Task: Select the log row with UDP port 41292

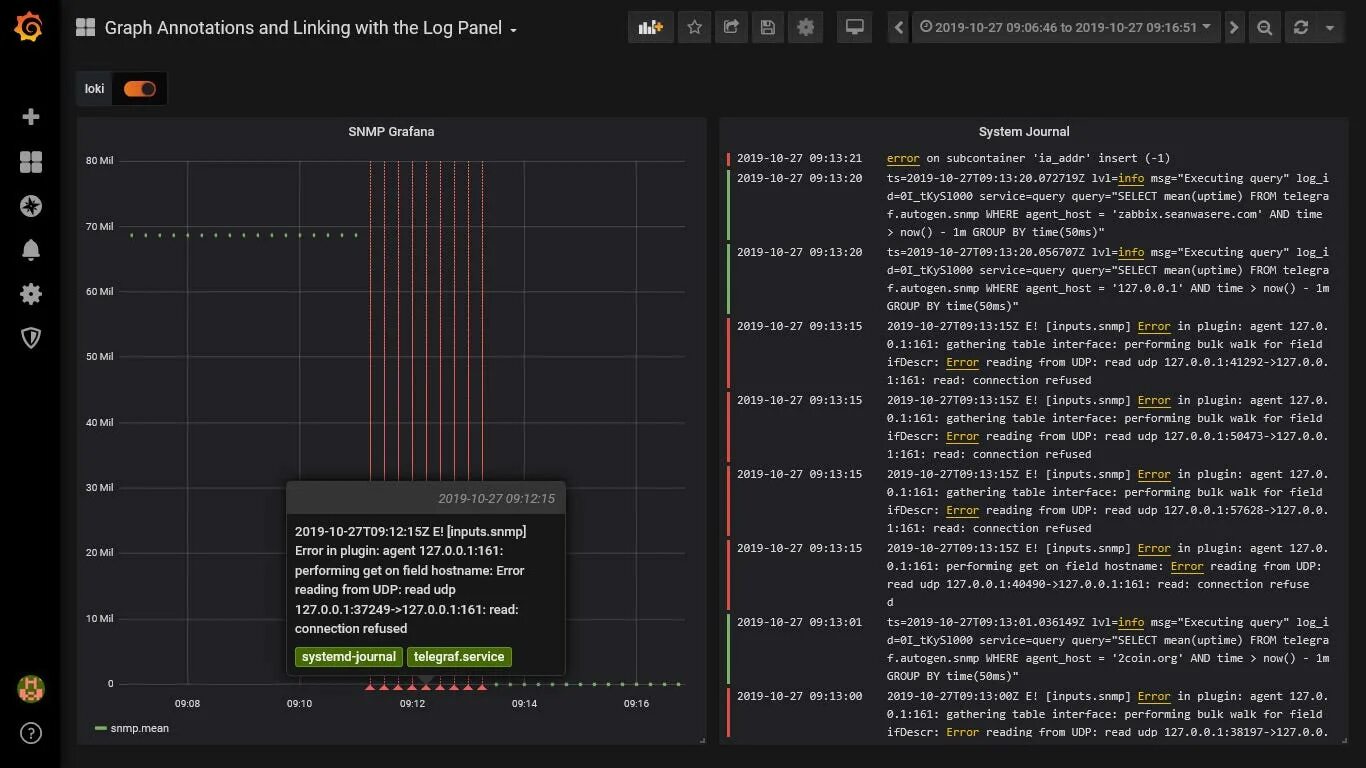Action: tap(1029, 353)
